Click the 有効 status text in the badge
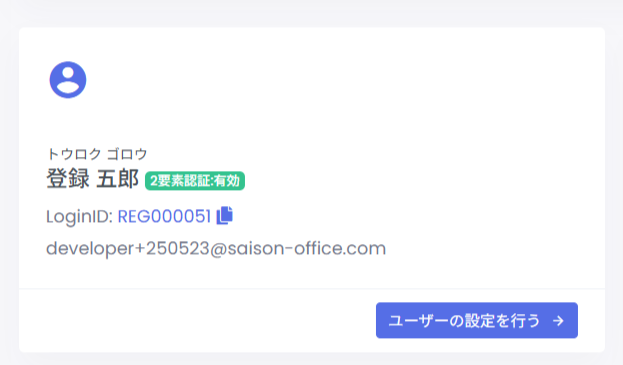623x365 pixels. (x=226, y=181)
